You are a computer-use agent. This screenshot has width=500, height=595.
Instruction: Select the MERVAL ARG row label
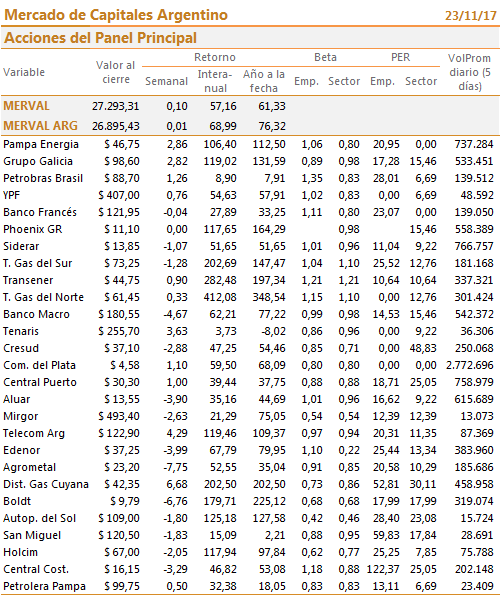pyautogui.click(x=40, y=126)
